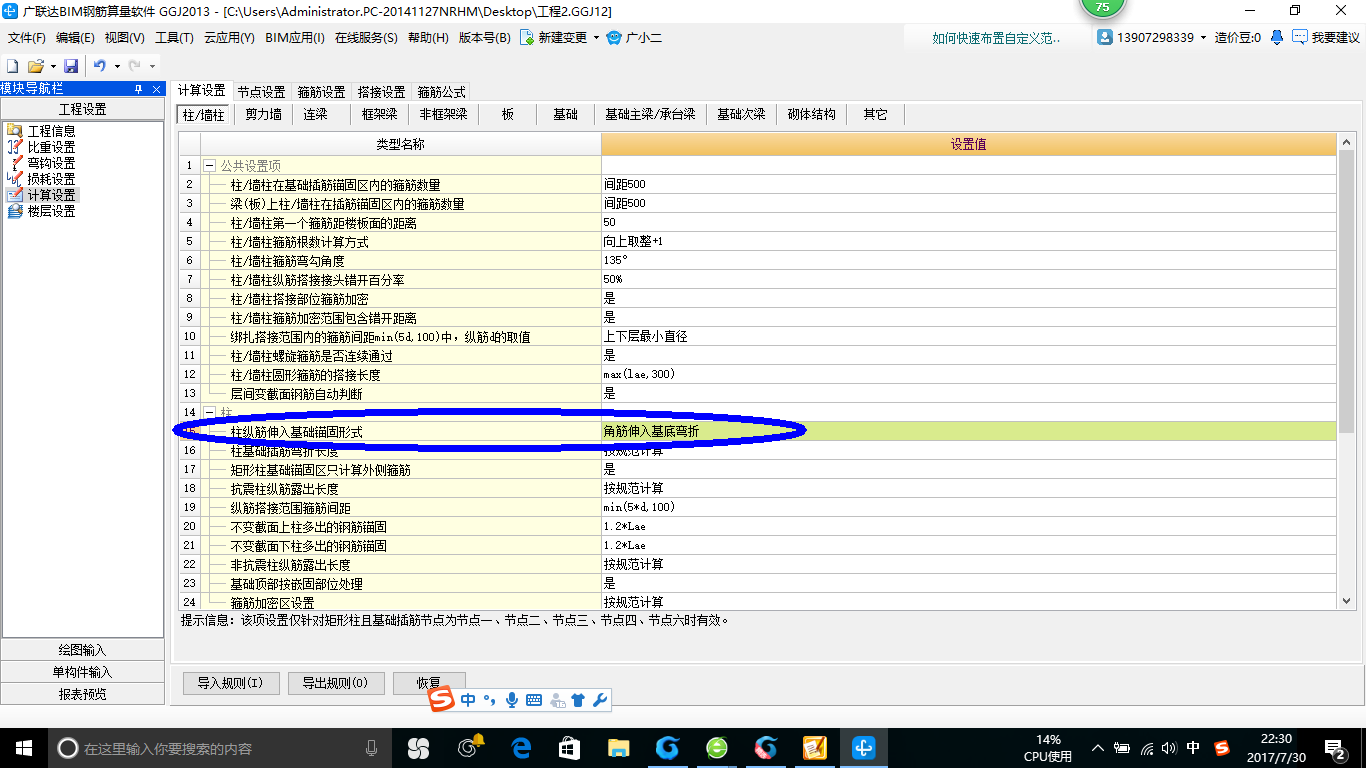Collapse the 柱 group in row 14

(x=210, y=412)
